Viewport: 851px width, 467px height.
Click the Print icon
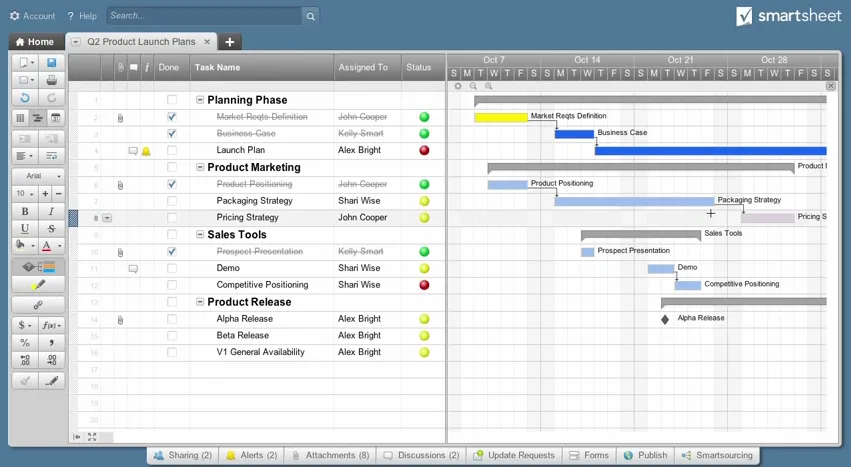pos(52,80)
